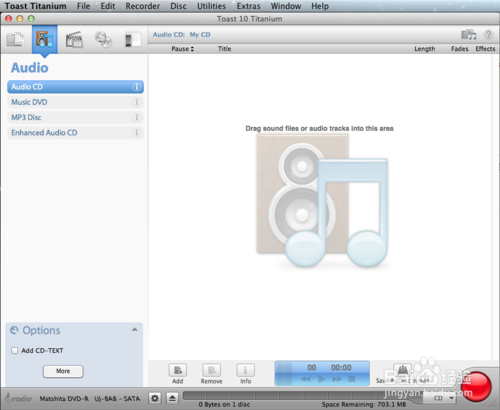Click the 0 Bytes on 1 disc text
The width and height of the screenshot is (500, 410).
click(x=224, y=405)
